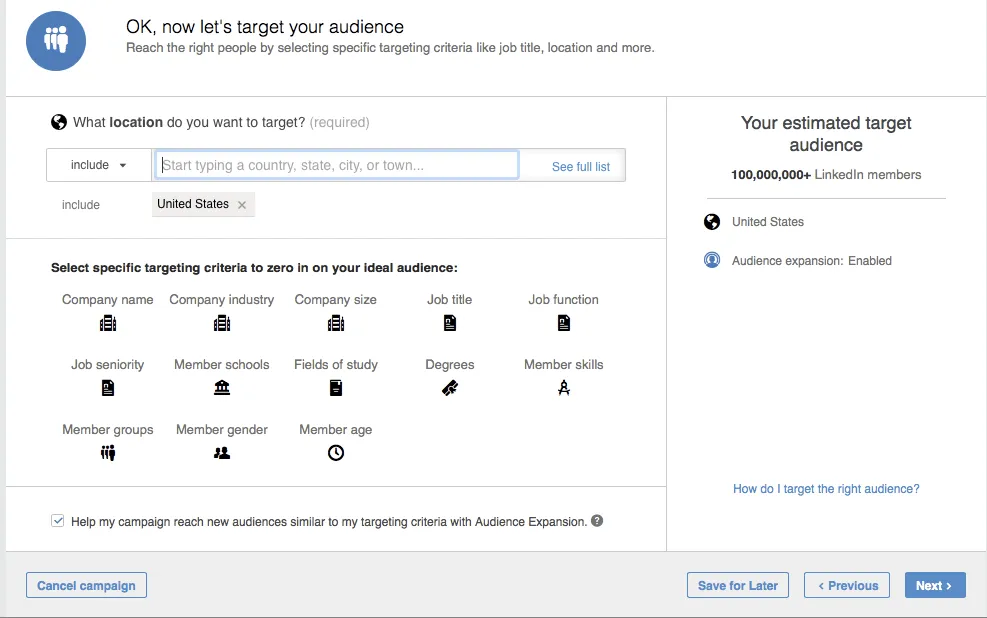
Task: Select the Fields of study targeting label
Action: click(x=336, y=364)
